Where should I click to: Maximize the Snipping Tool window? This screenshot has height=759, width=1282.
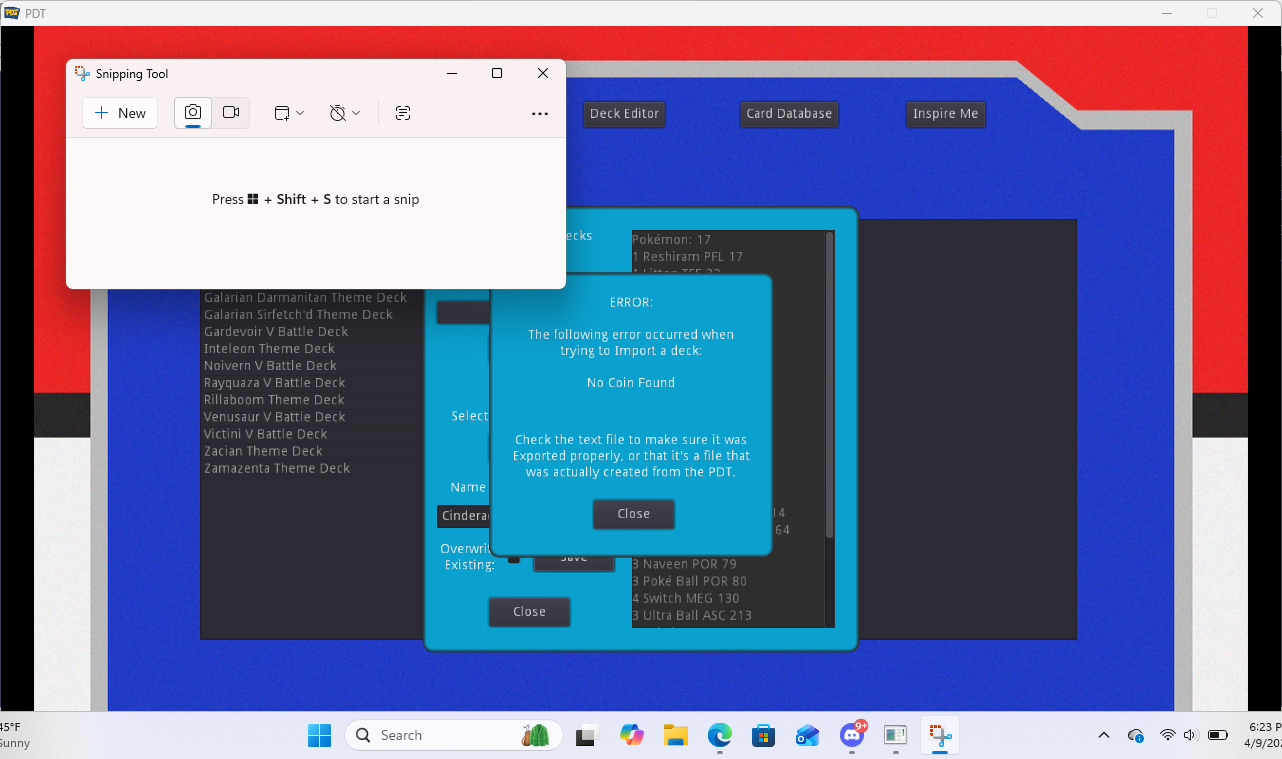point(497,73)
